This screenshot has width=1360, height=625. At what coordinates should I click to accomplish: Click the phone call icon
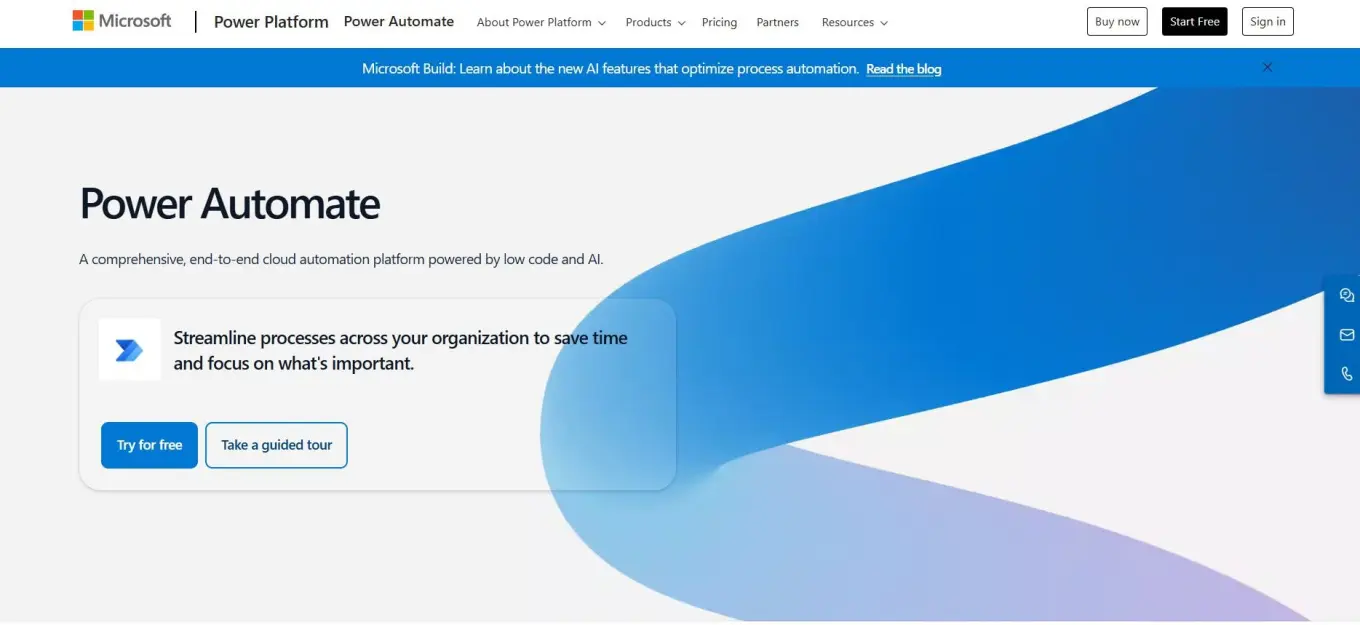1347,374
